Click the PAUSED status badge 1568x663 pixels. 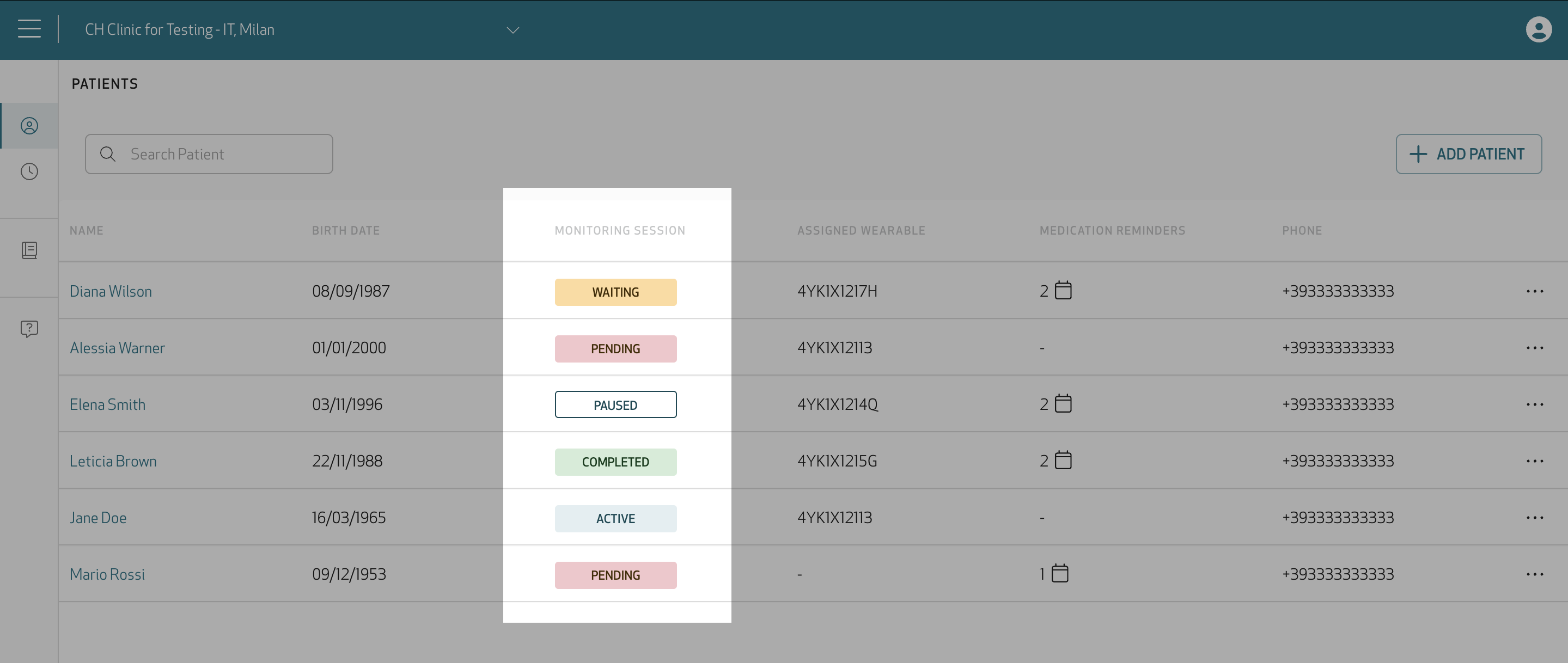(x=615, y=405)
